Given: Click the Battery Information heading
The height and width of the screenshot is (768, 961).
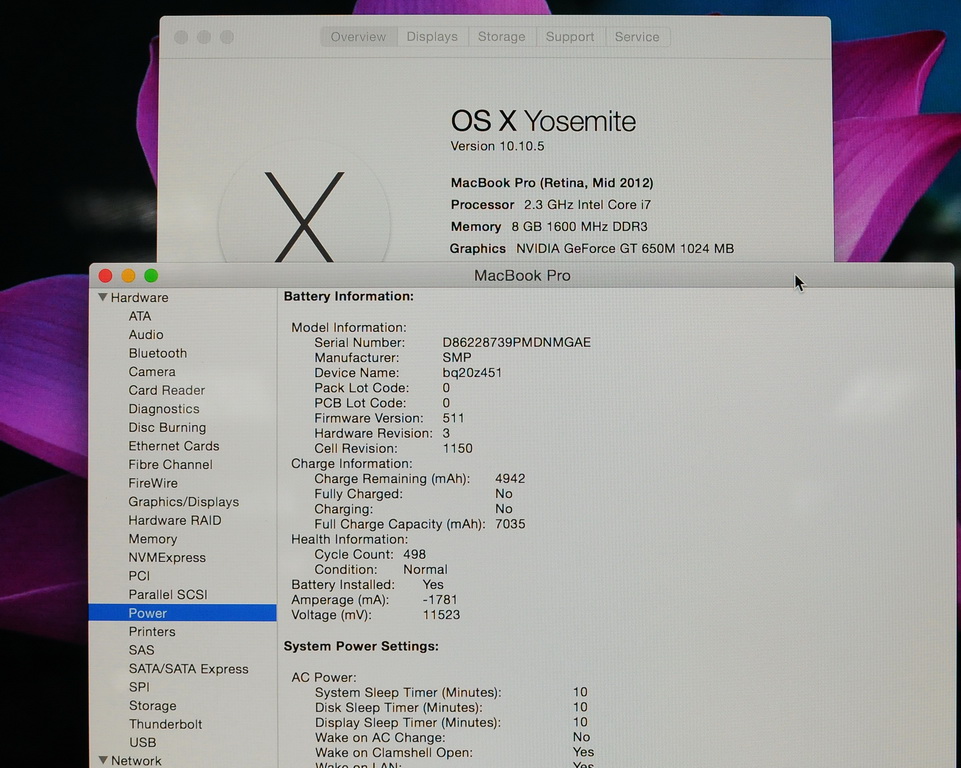Looking at the screenshot, I should pos(349,296).
